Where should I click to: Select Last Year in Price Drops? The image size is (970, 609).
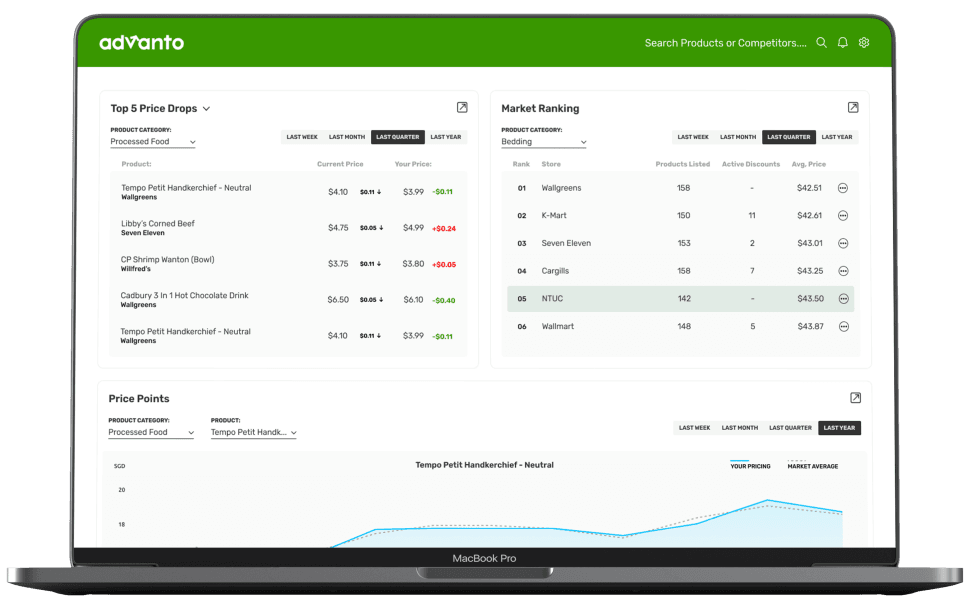coord(446,137)
